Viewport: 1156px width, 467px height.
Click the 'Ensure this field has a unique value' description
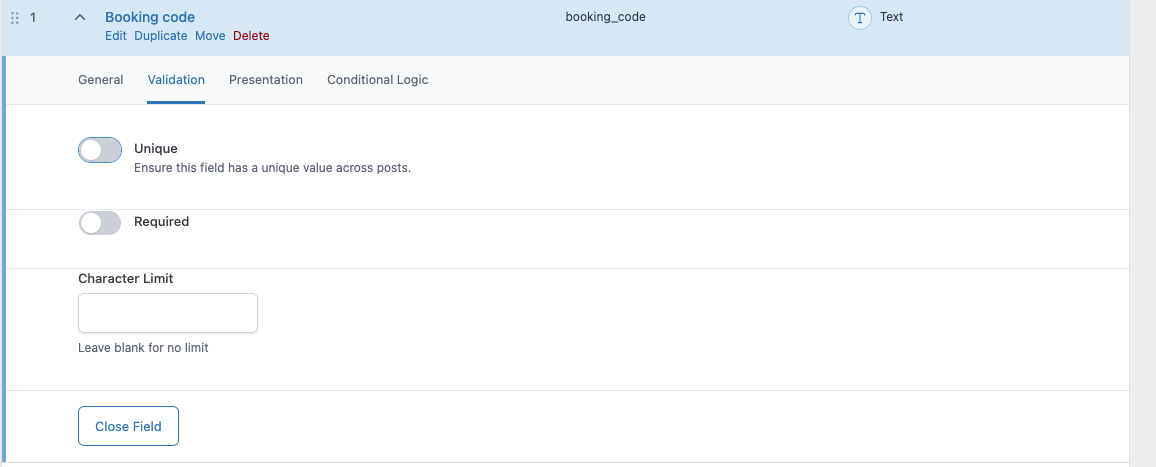[272, 167]
